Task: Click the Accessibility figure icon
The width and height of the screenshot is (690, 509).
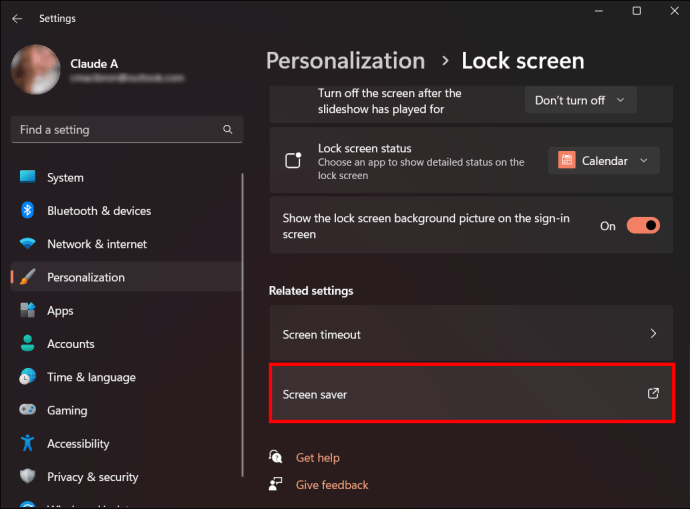Action: (x=28, y=443)
